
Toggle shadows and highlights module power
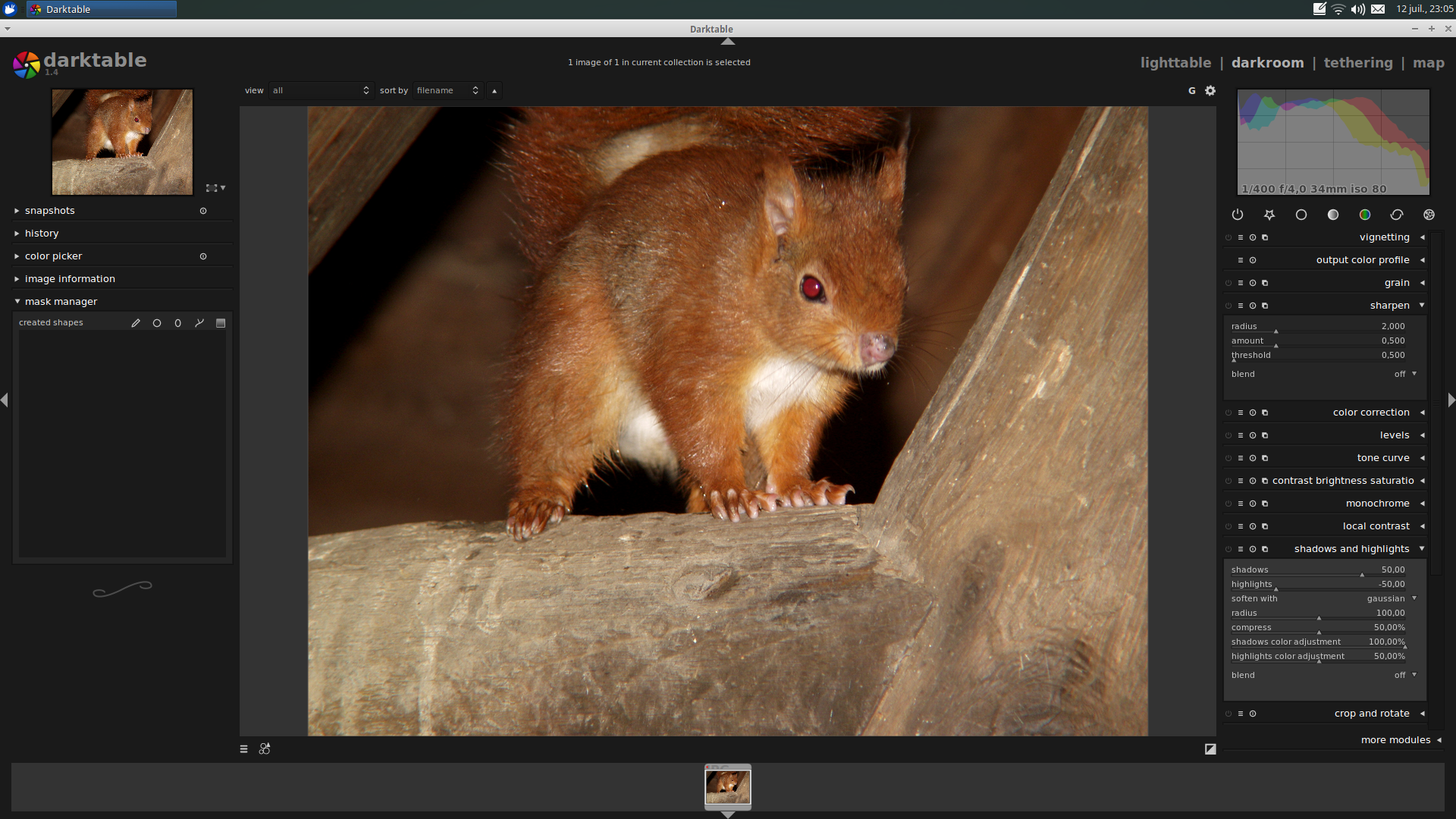pyautogui.click(x=1228, y=549)
